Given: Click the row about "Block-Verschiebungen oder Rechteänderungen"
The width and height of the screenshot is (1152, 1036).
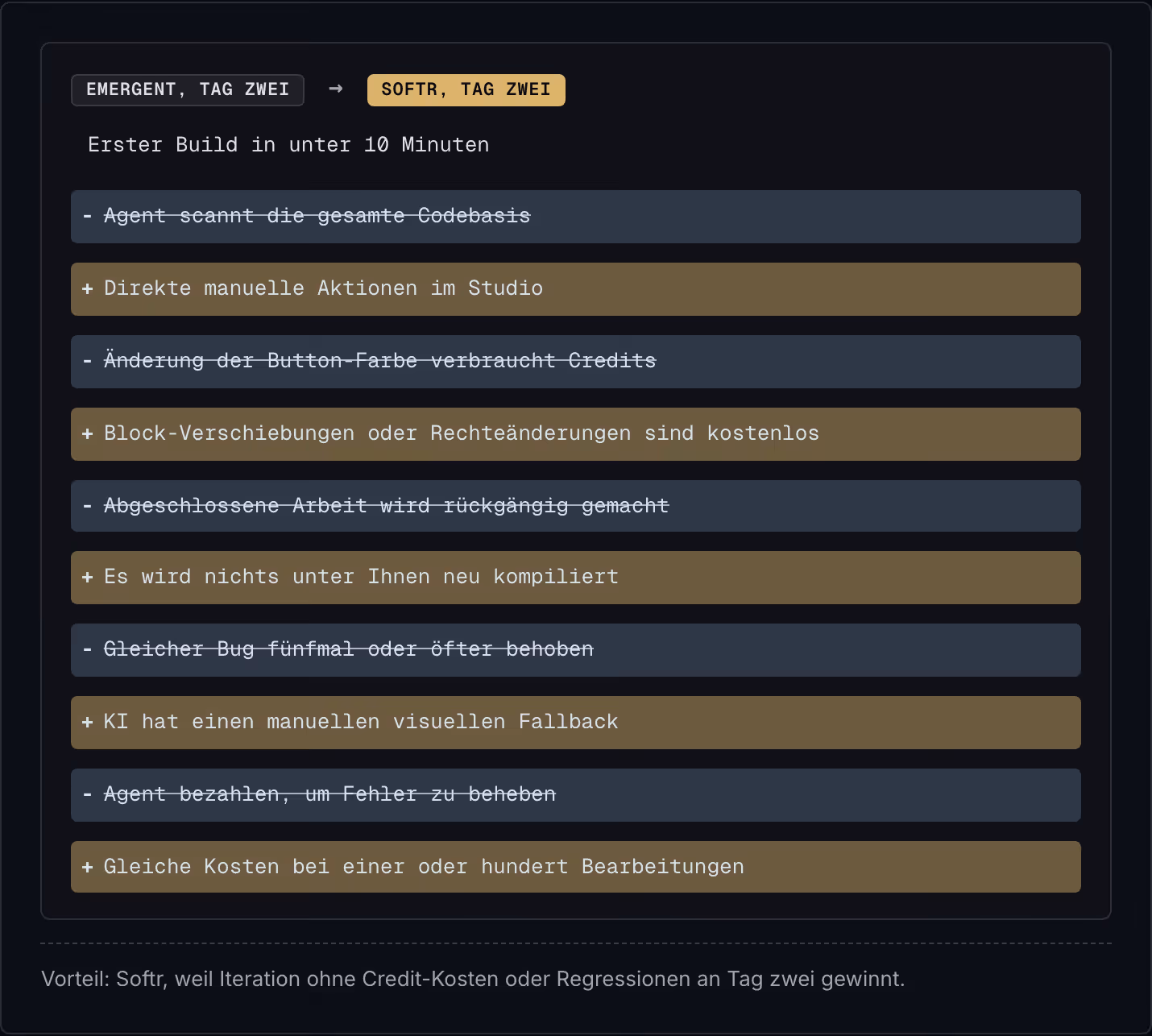Looking at the screenshot, I should 576,434.
